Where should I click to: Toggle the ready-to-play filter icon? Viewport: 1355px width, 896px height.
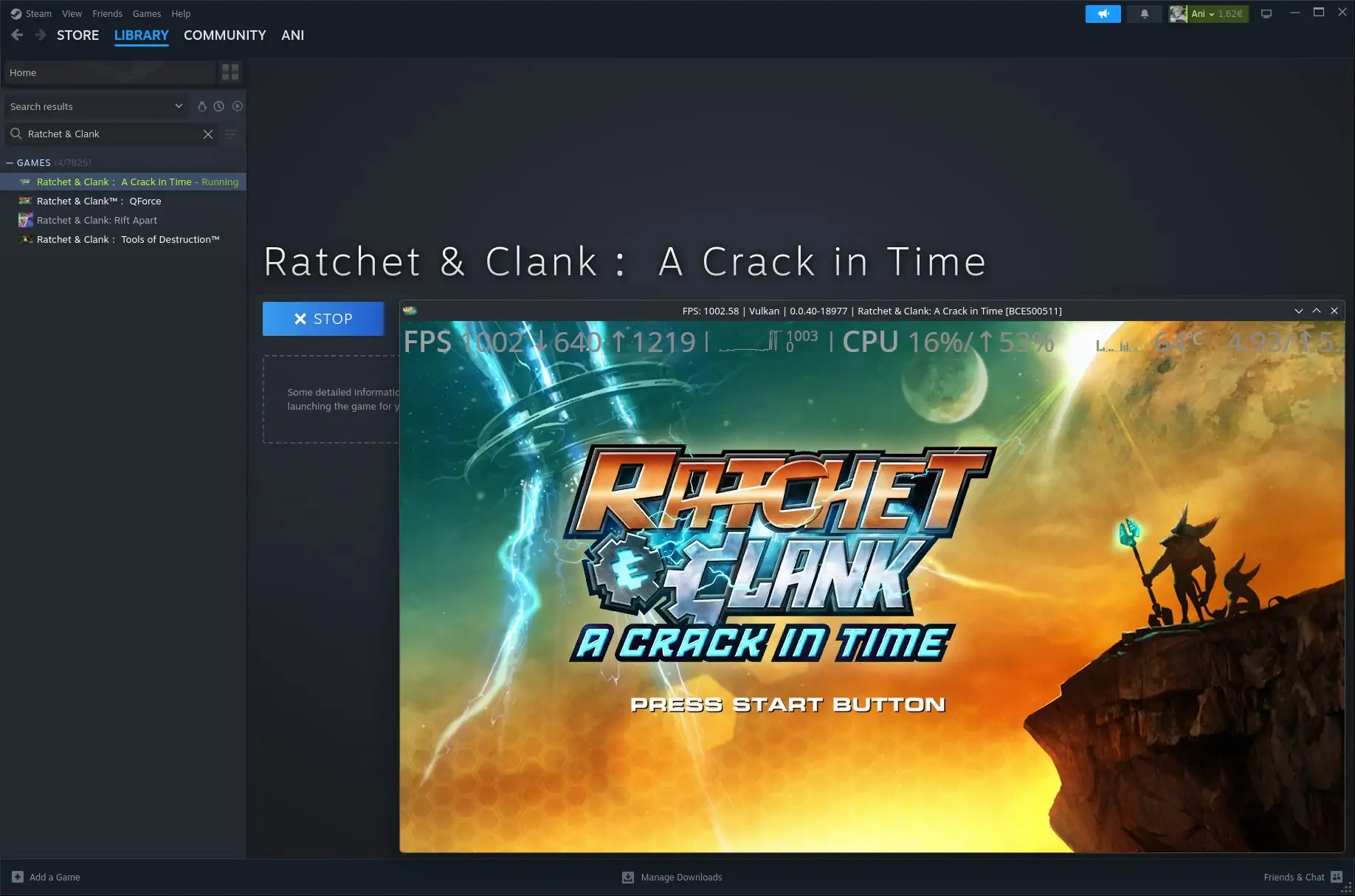238,106
